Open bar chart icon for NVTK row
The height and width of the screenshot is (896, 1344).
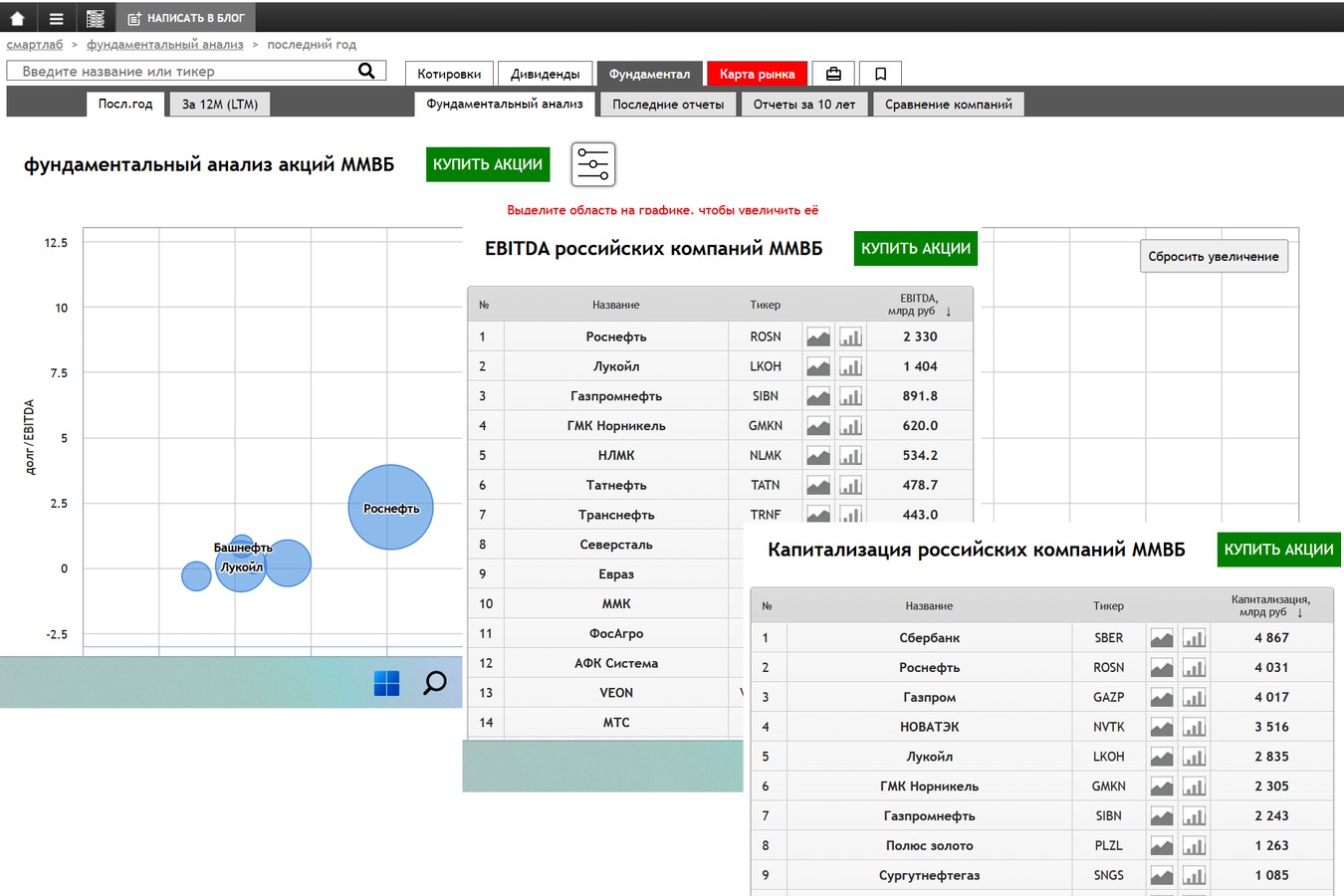click(x=1194, y=728)
